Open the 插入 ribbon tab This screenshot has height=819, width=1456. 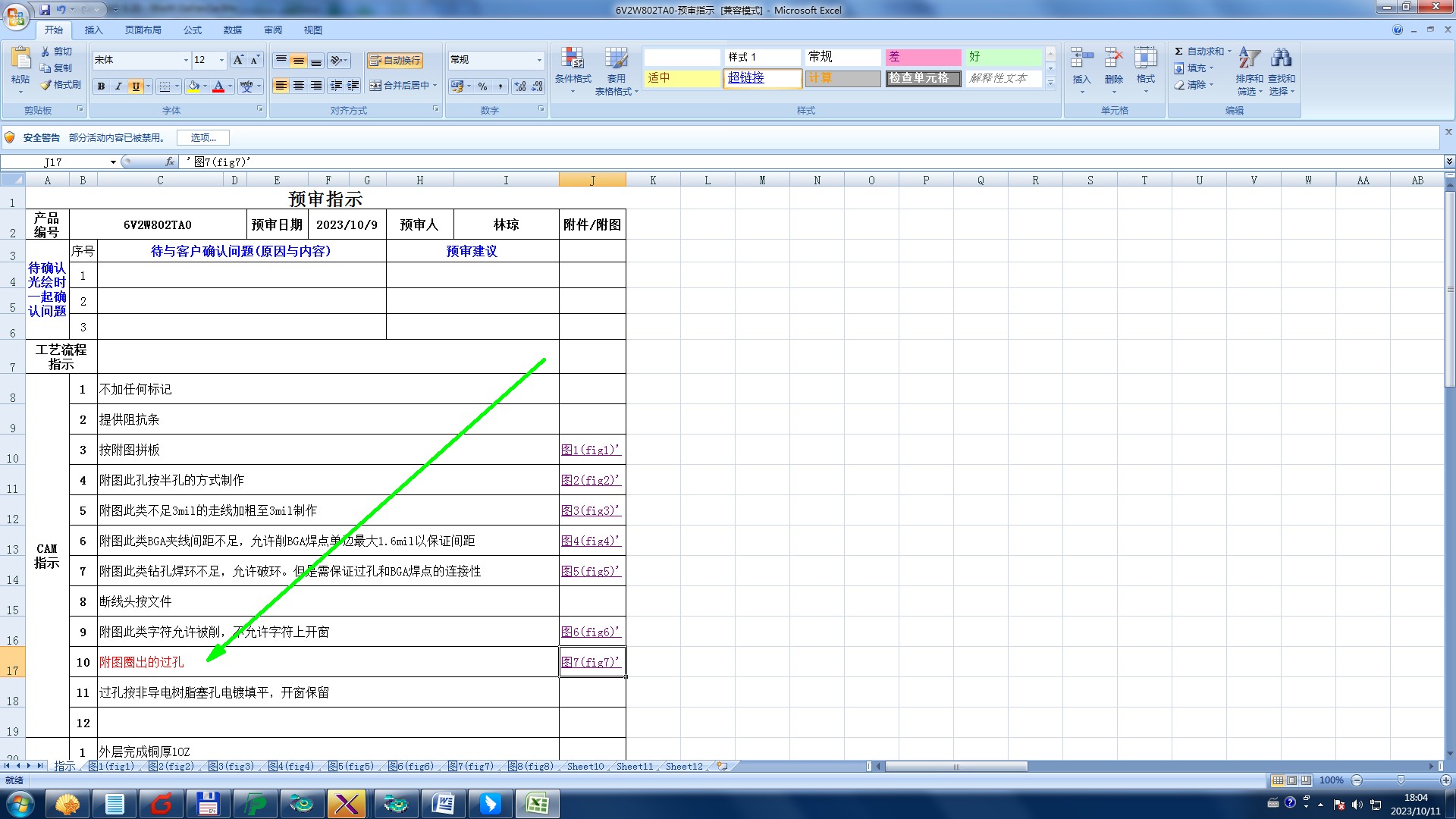(93, 30)
